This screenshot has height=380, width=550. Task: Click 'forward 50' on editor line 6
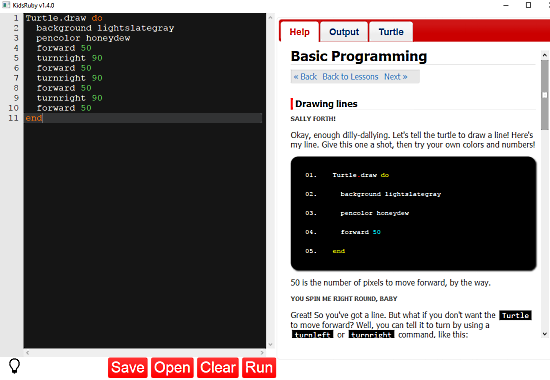coord(64,68)
